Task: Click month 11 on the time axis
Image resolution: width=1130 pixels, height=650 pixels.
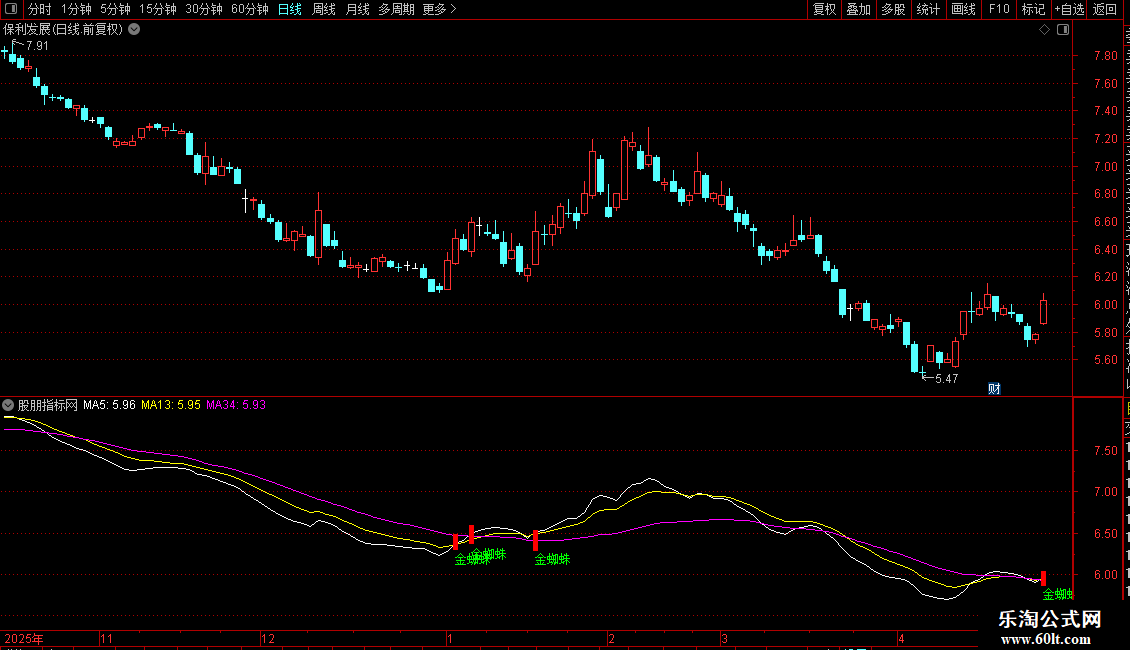Action: coord(107,638)
